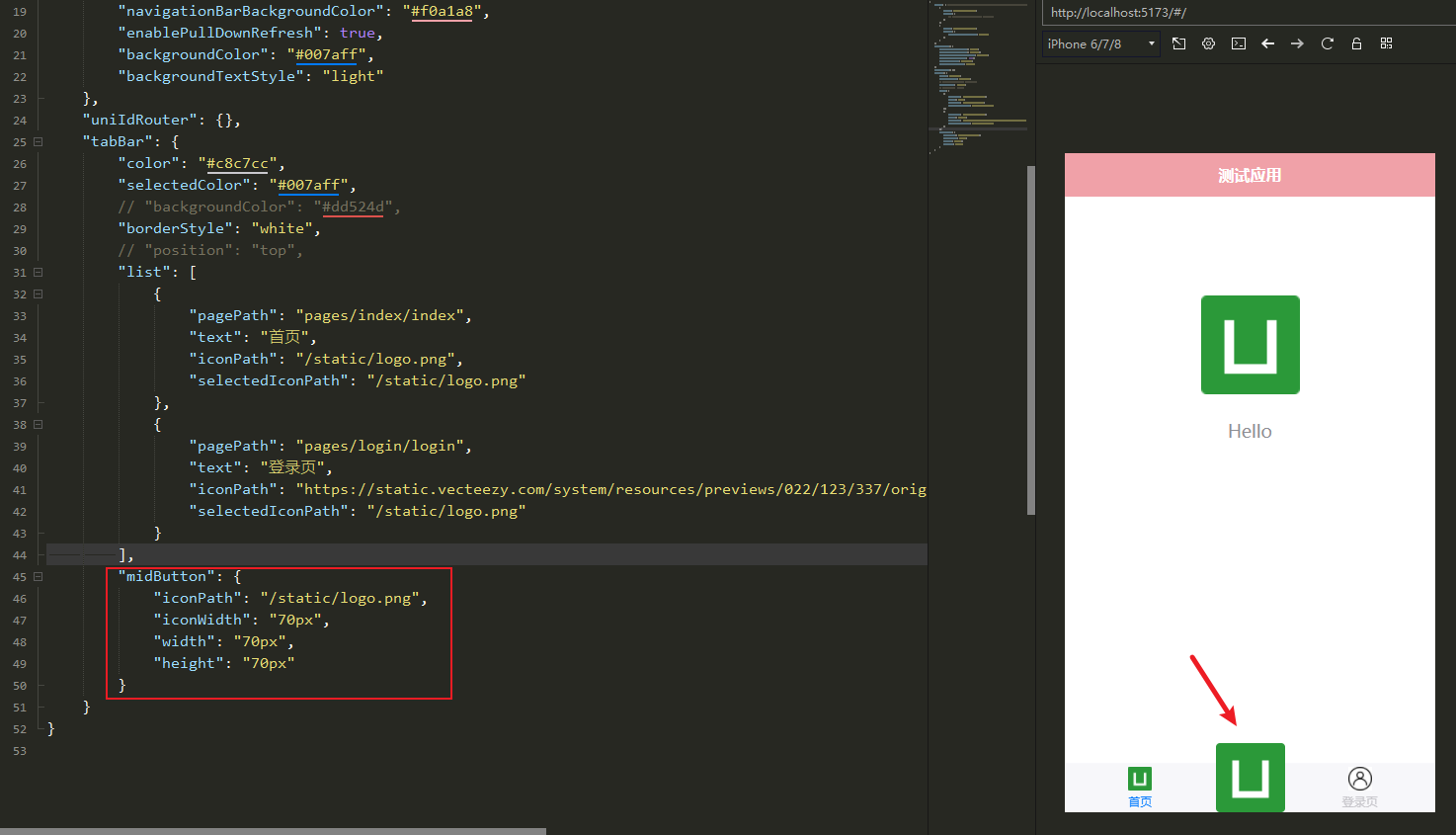Click the "width" key on line 48
The height and width of the screenshot is (835, 1456).
(x=185, y=641)
